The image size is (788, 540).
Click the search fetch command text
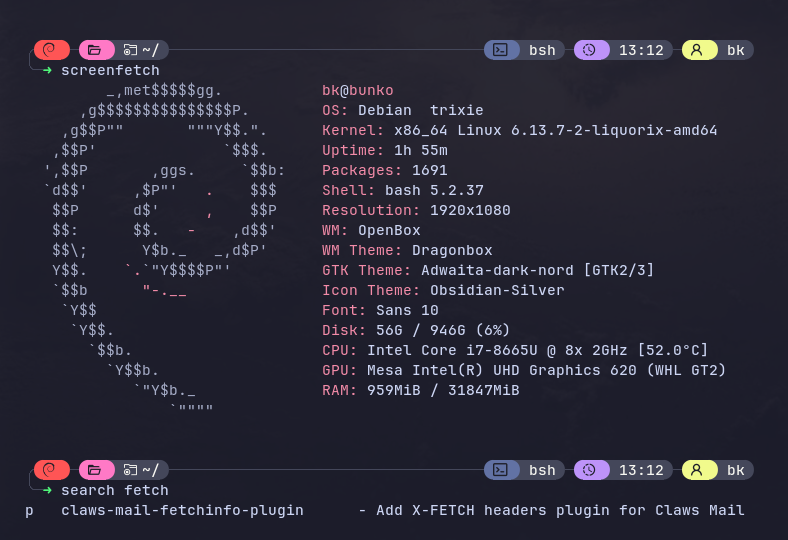(115, 490)
